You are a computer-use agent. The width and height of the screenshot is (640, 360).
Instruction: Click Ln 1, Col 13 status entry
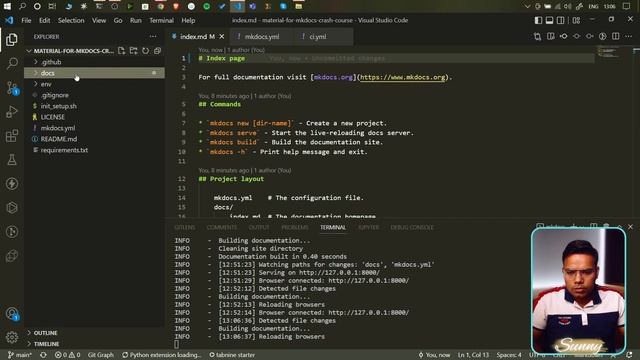tap(473, 355)
